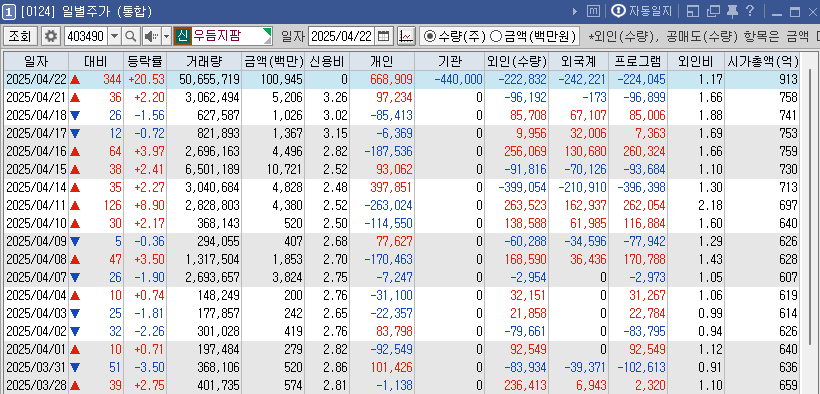Click the 외국계 column header
This screenshot has height=394, width=820.
pyautogui.click(x=578, y=62)
